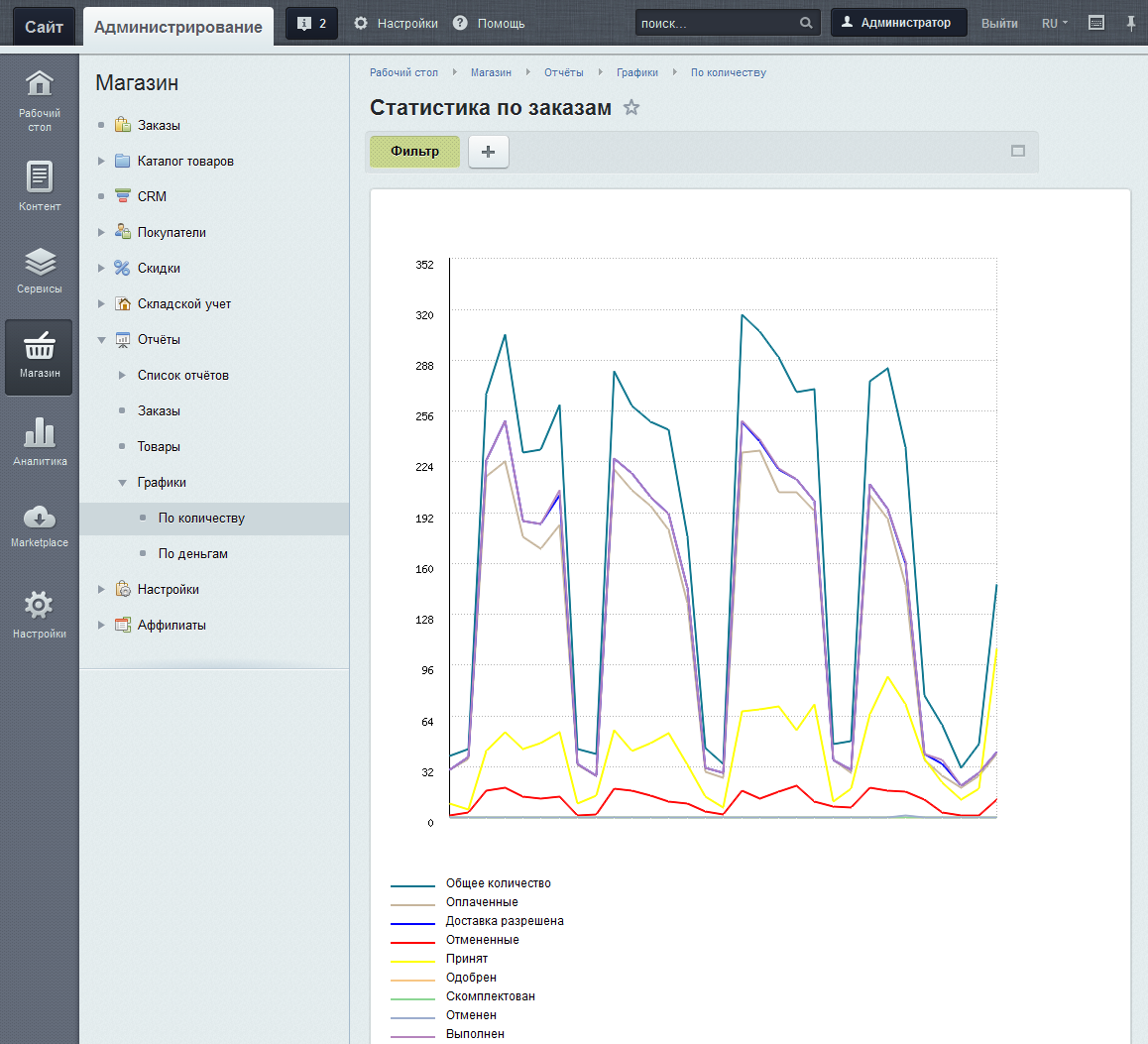Click the Аффилиаты icon in menu

tap(123, 625)
